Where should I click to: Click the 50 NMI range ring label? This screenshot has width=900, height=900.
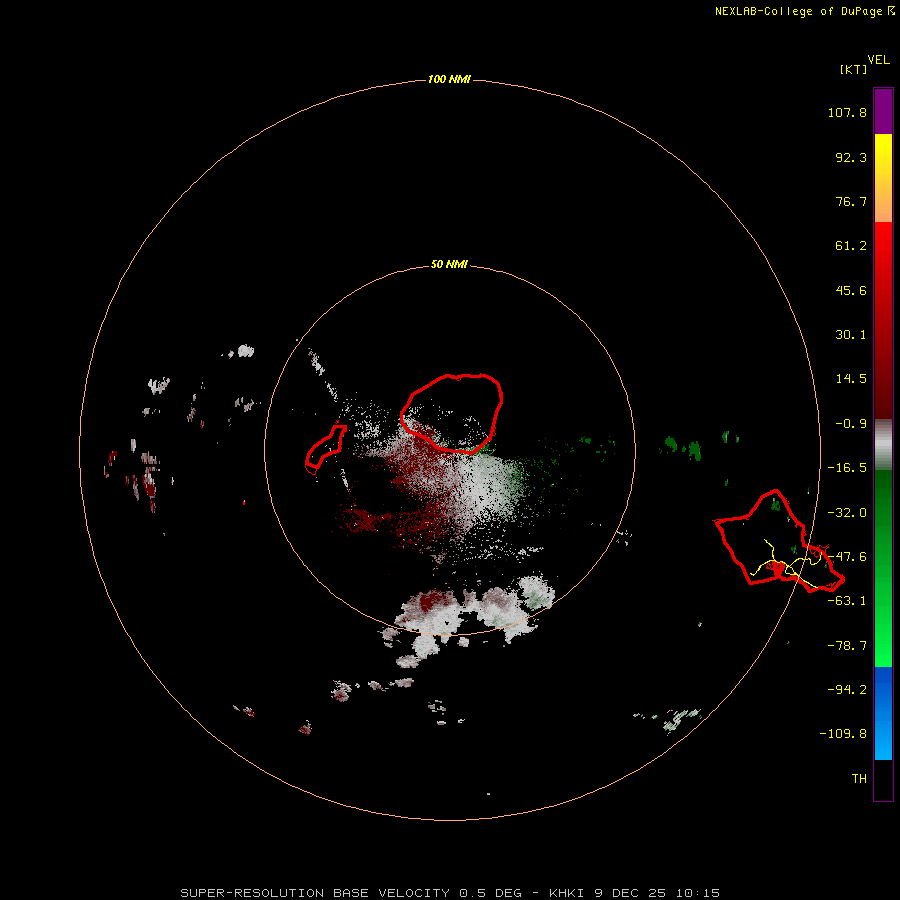coord(449,265)
